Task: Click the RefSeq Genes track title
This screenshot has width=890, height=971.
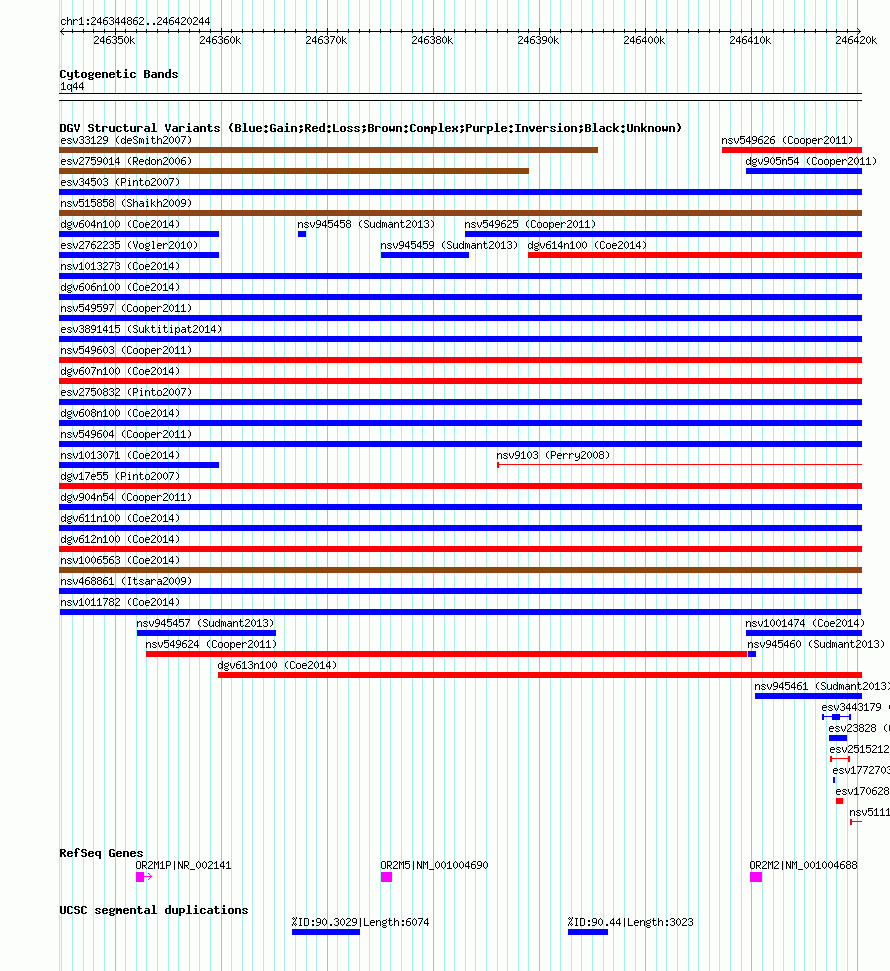Action: pos(101,853)
